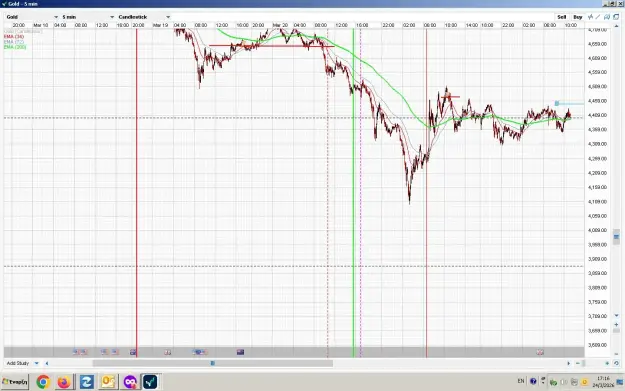
Task: Click the orange circle tray icon
Action: coord(585,382)
